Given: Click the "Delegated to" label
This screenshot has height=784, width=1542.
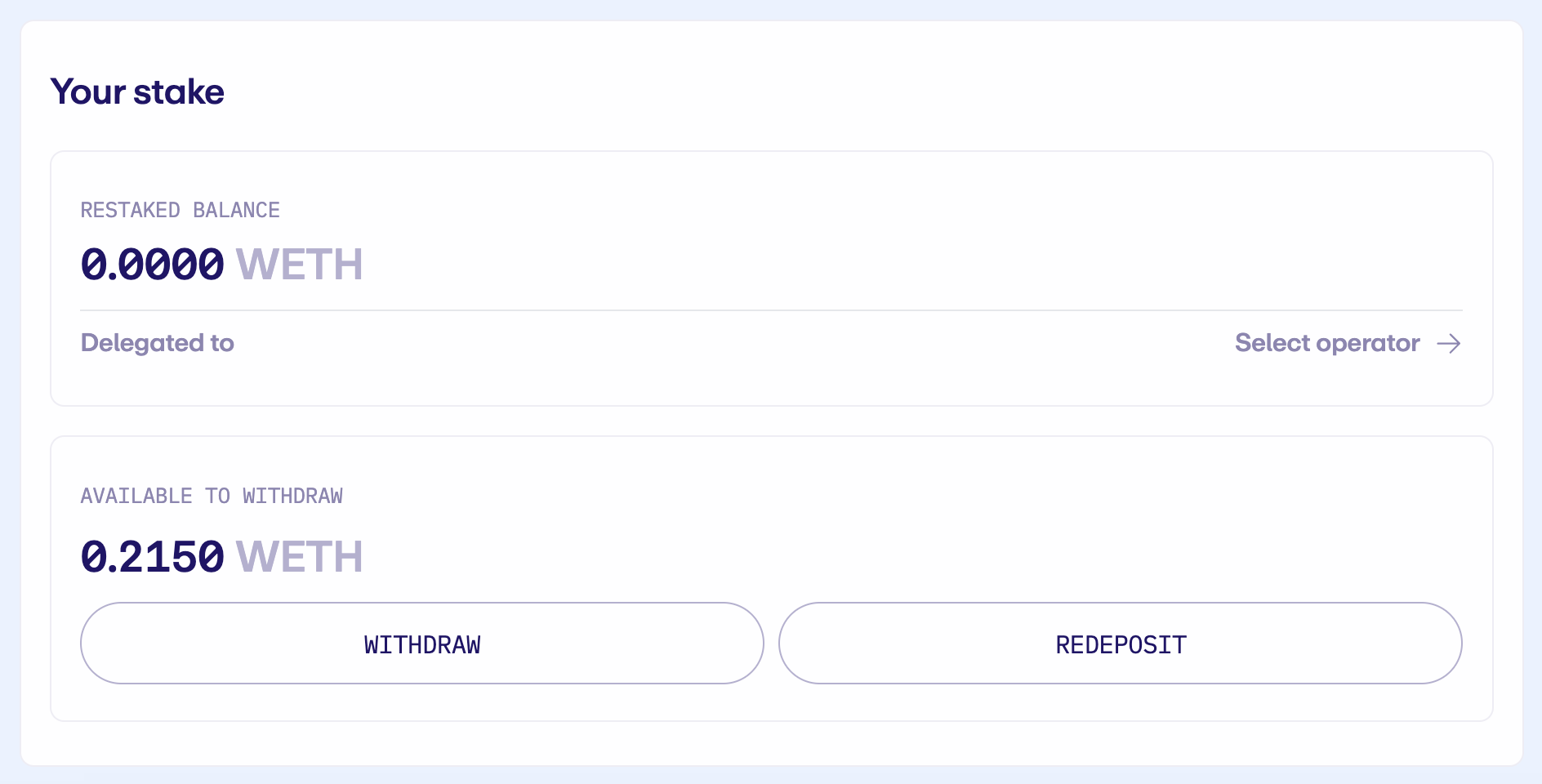Looking at the screenshot, I should tap(157, 343).
